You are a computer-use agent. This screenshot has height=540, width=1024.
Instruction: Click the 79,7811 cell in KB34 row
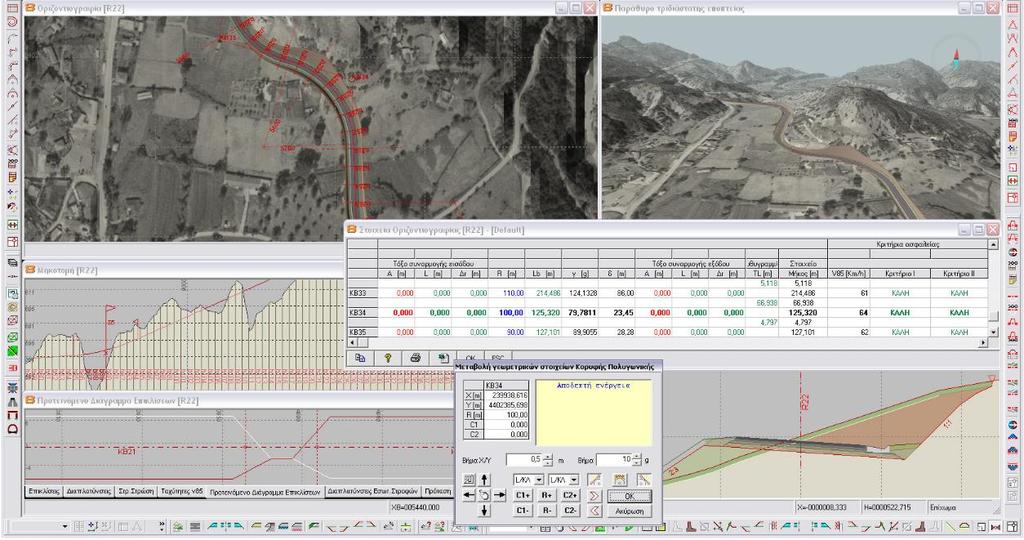click(579, 313)
